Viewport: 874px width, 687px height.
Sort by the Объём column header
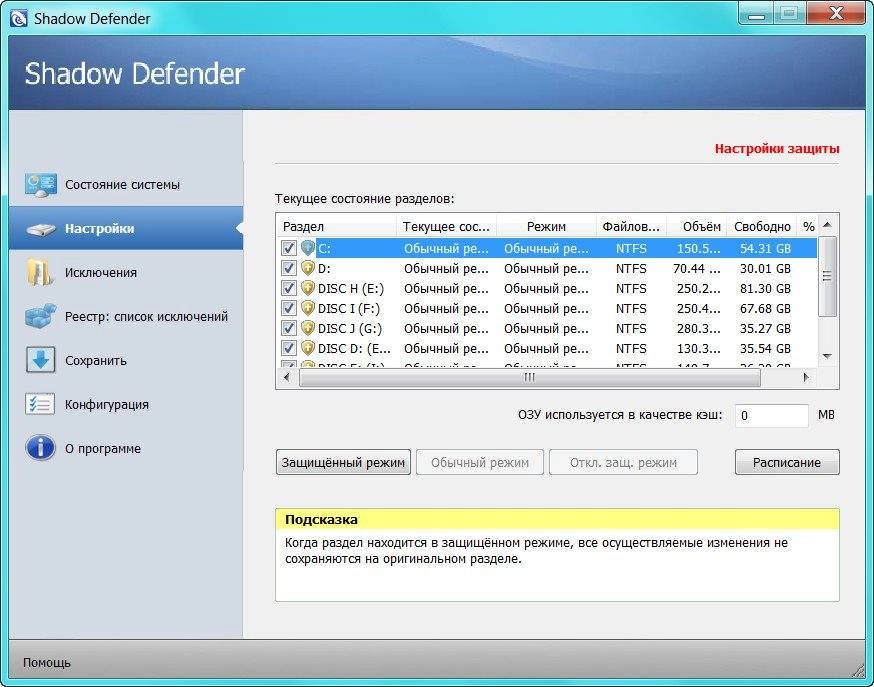coord(697,226)
